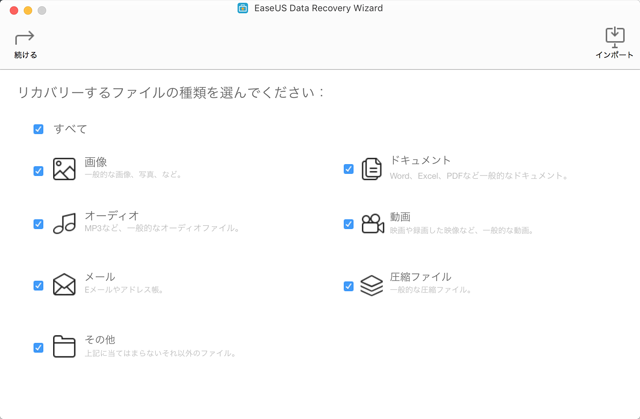Viewport: 640px width, 419px height.
Task: Click the 画像 picture icon
Action: coord(64,169)
